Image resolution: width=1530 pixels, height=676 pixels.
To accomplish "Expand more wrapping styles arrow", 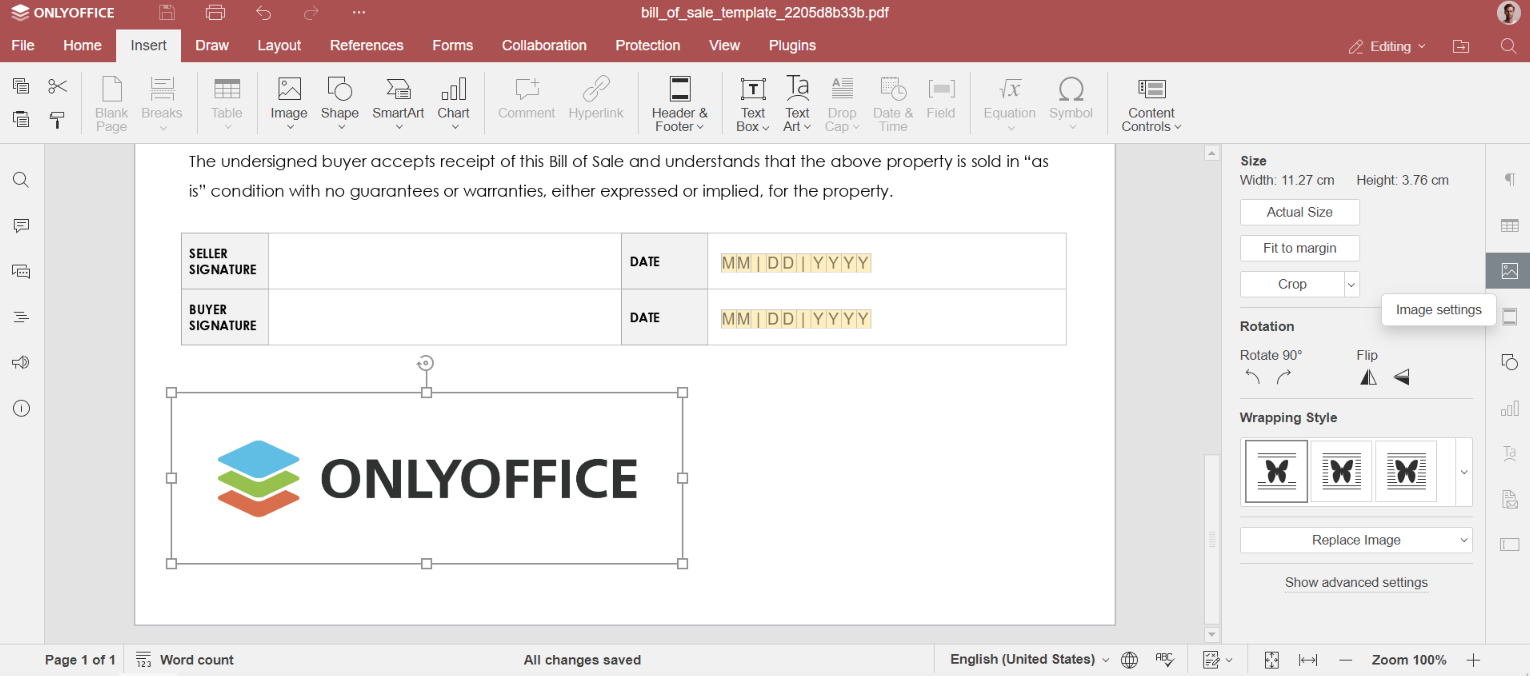I will click(x=1464, y=472).
